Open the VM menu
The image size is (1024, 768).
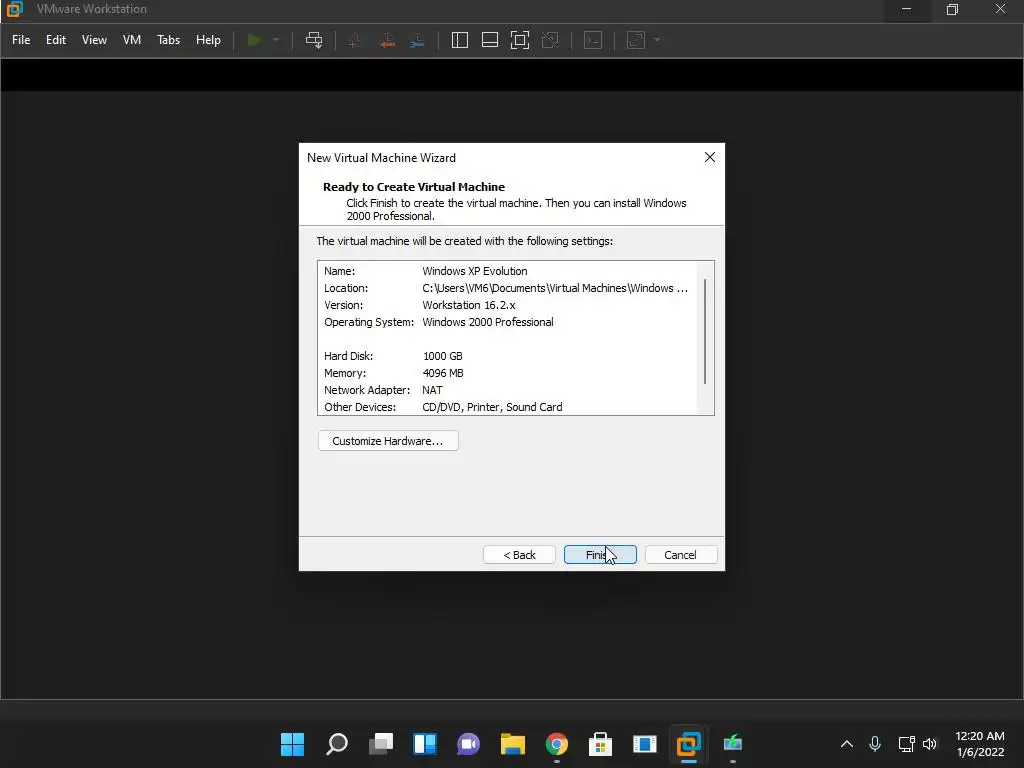[x=132, y=40]
